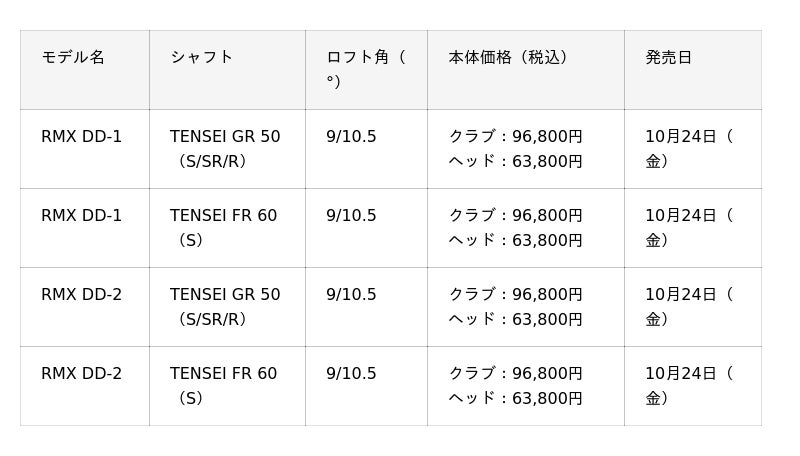Select the 本体価格(税込) header cell
This screenshot has width=800, height=456.
coord(509,58)
